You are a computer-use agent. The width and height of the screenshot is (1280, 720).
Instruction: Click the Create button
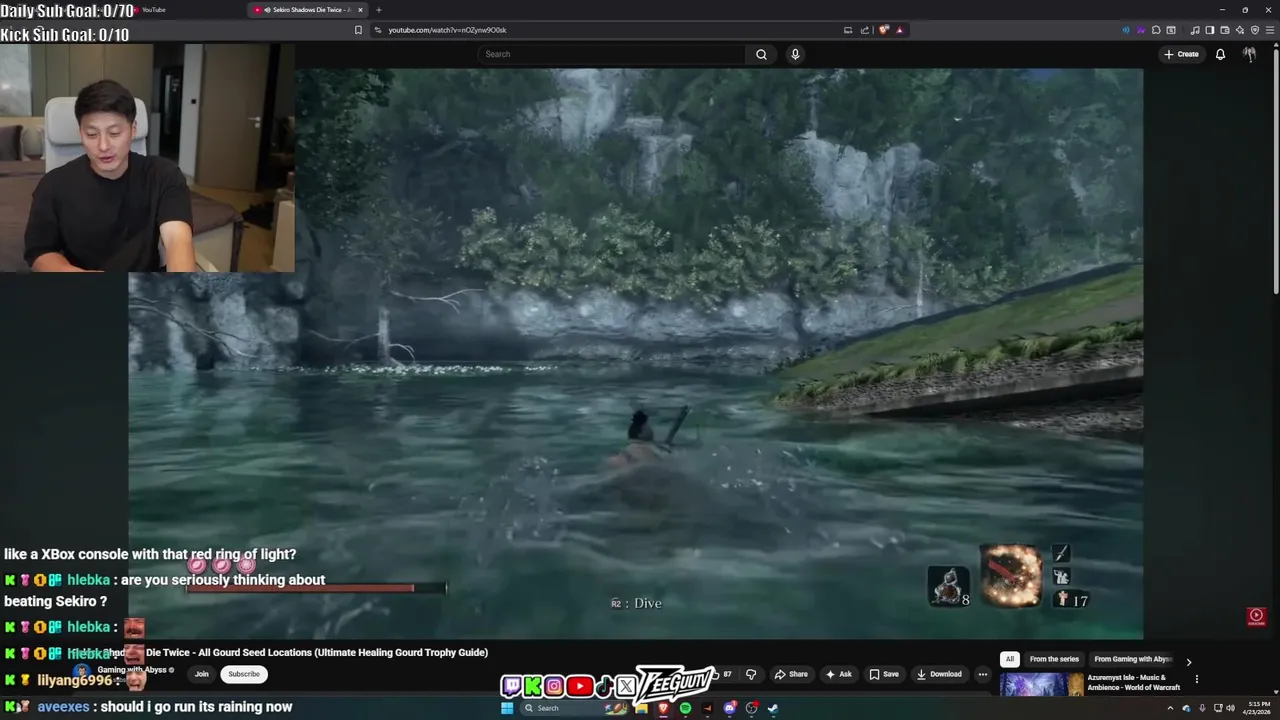pyautogui.click(x=1181, y=54)
